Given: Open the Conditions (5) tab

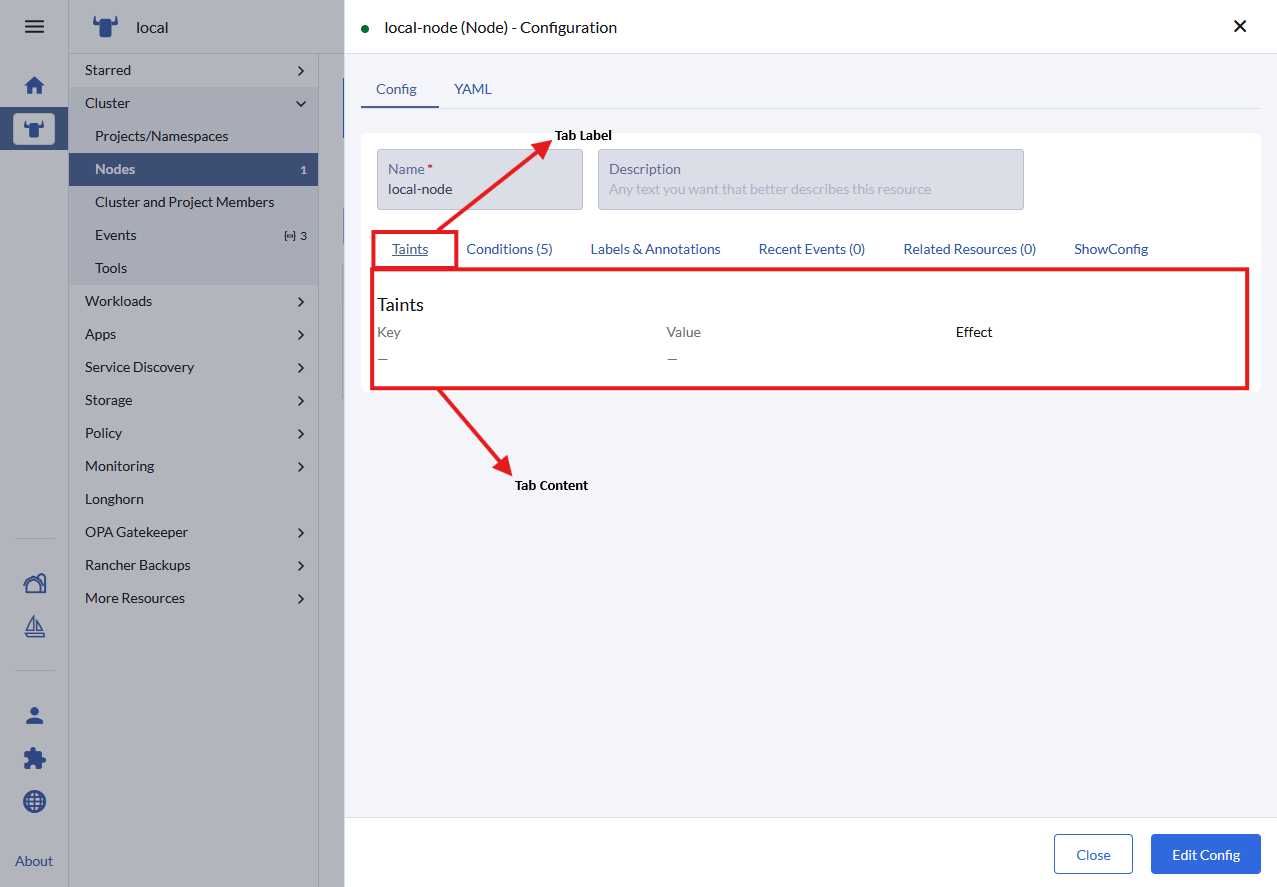Looking at the screenshot, I should pos(509,249).
